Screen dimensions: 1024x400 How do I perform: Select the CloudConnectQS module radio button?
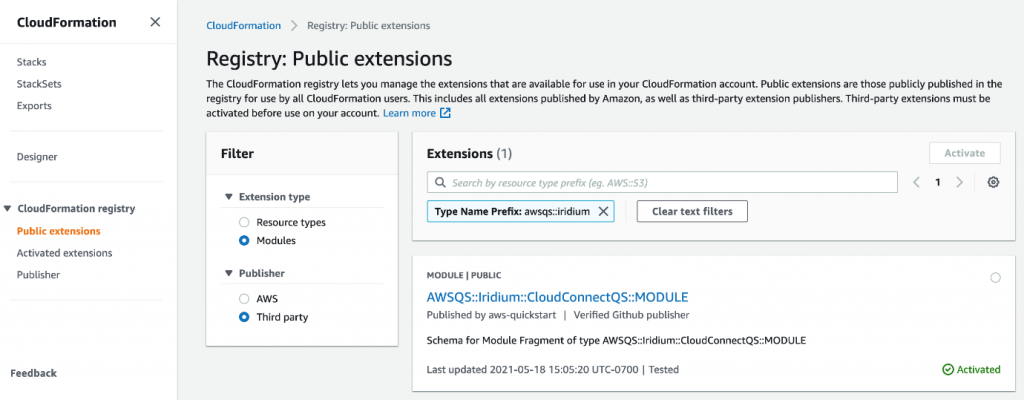tap(995, 277)
